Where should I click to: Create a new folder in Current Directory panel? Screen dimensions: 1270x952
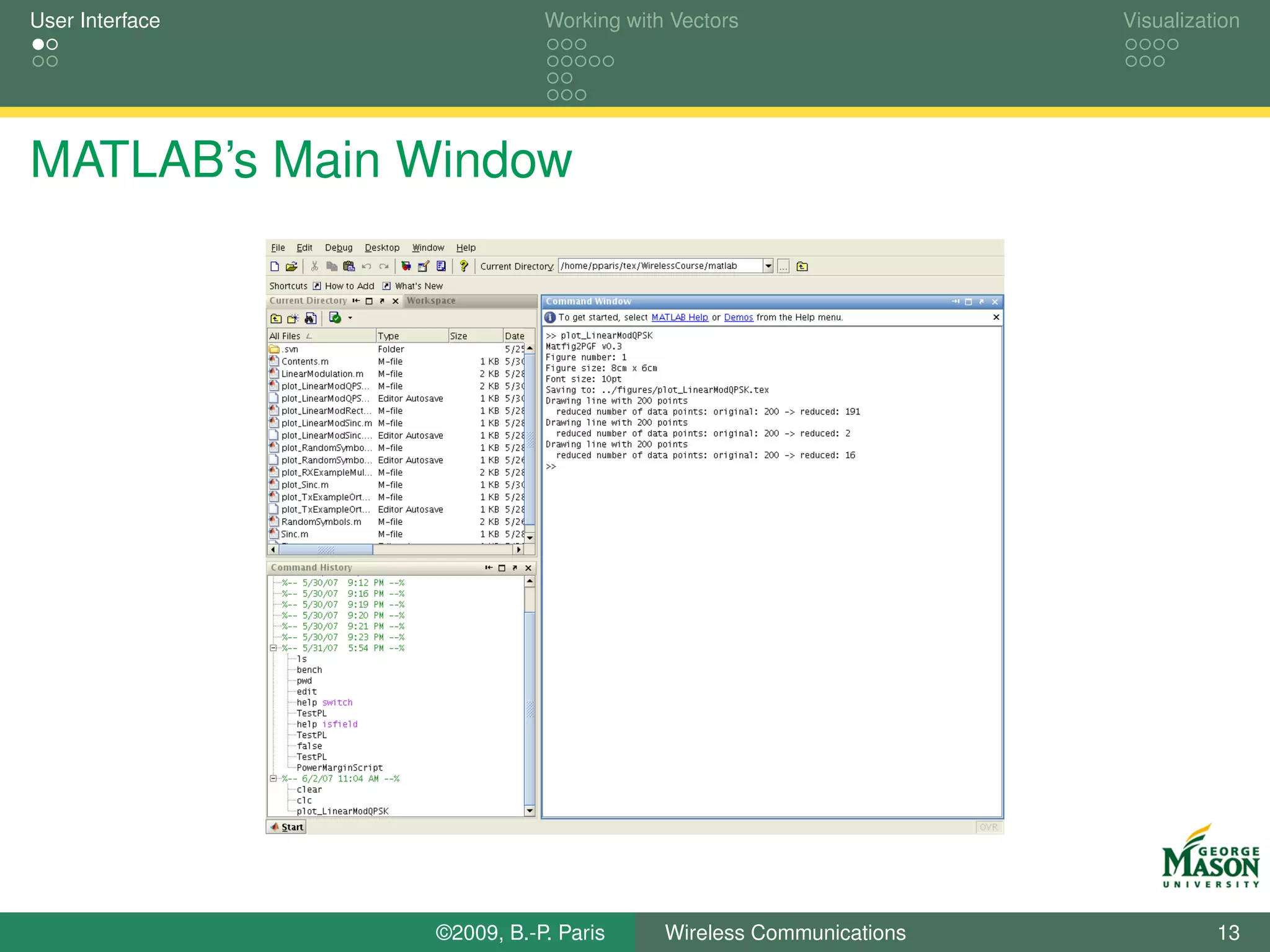tap(293, 319)
